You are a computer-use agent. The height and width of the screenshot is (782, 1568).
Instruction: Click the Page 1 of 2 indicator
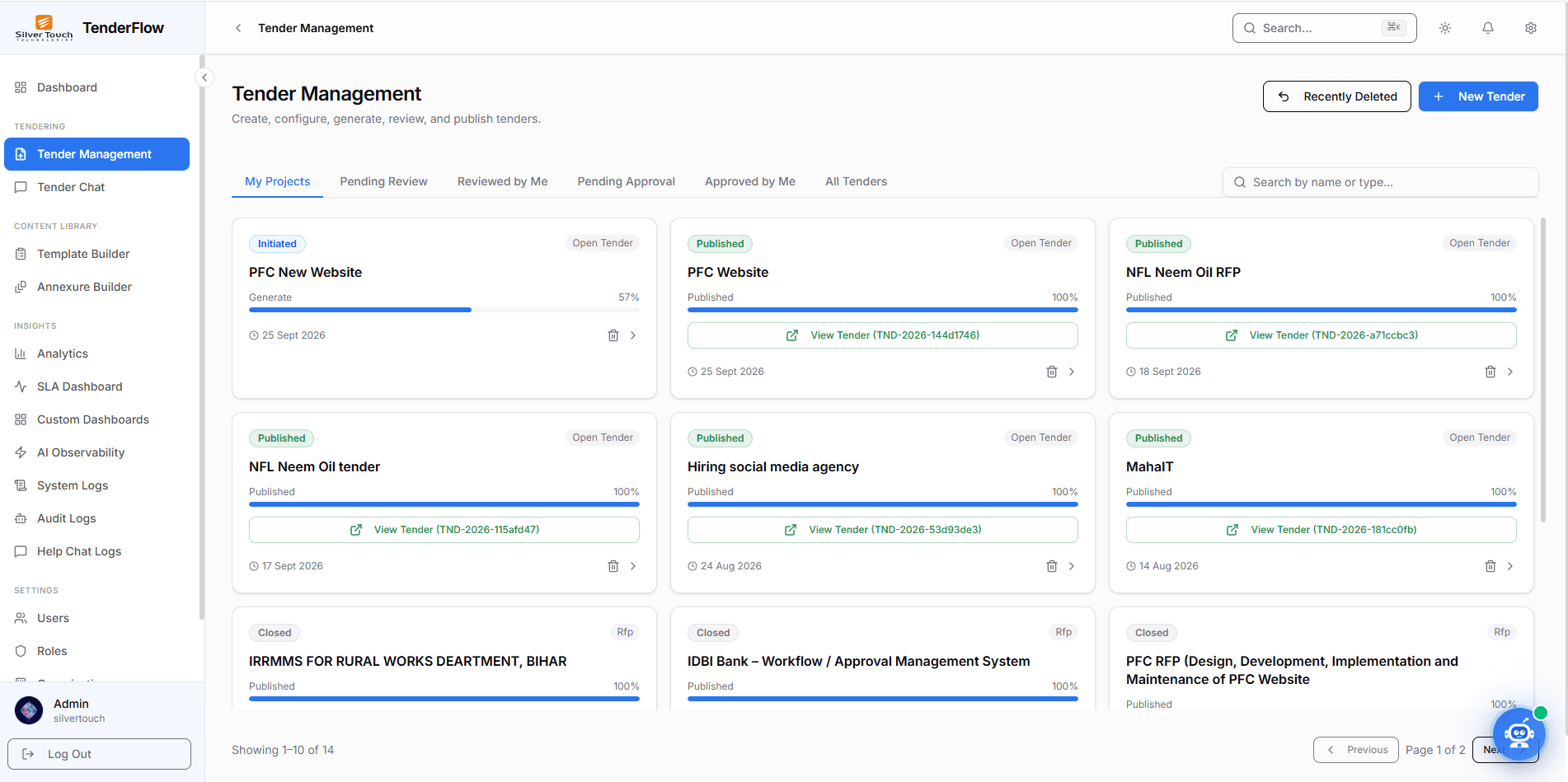(1435, 750)
